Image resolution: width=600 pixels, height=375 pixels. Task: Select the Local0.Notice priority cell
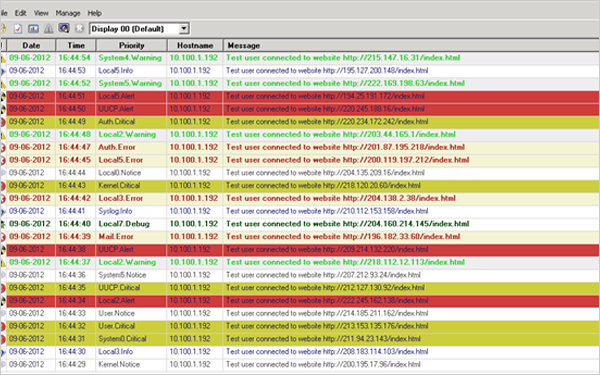[131, 173]
